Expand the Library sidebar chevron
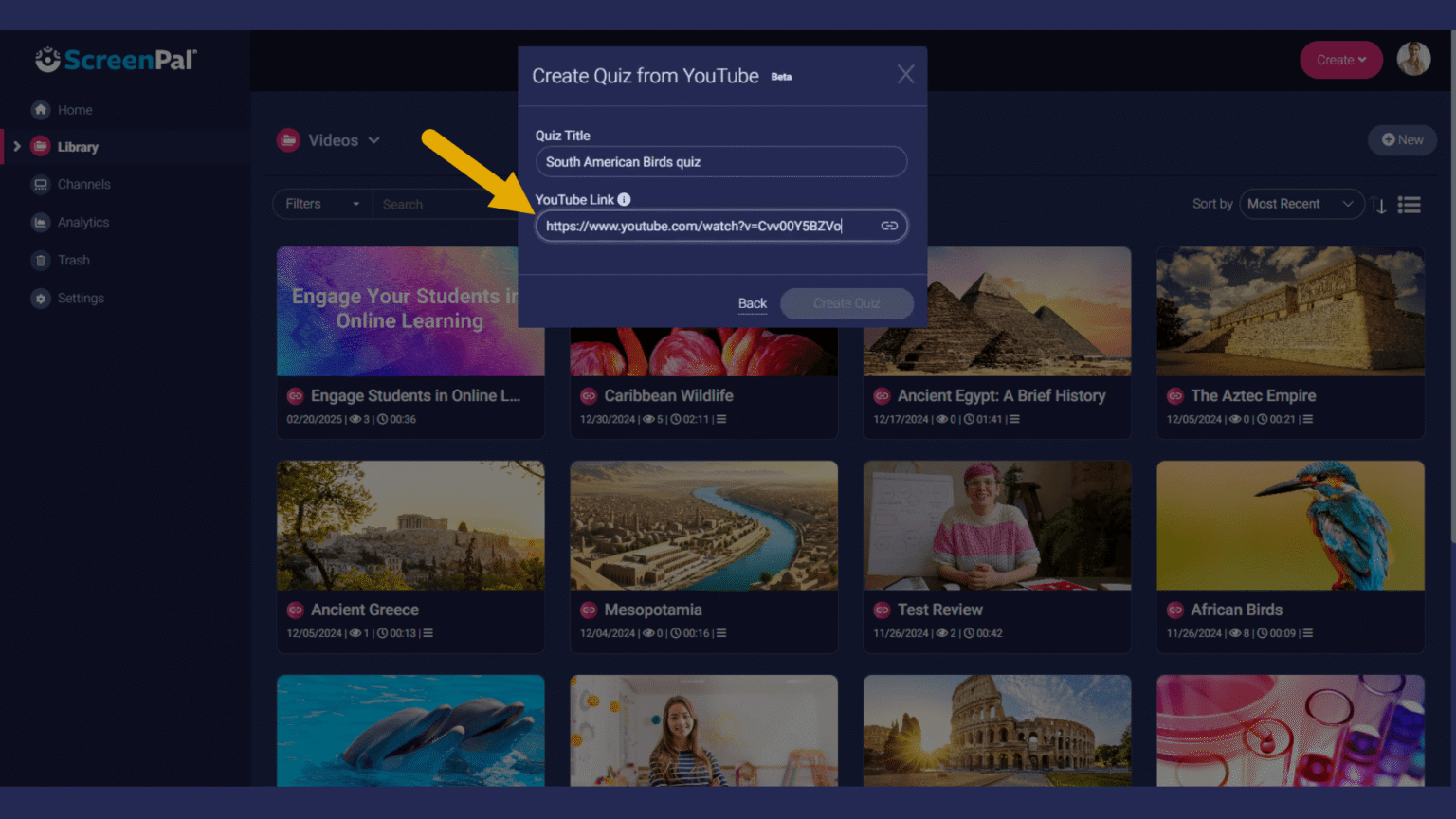1456x819 pixels. coord(16,147)
